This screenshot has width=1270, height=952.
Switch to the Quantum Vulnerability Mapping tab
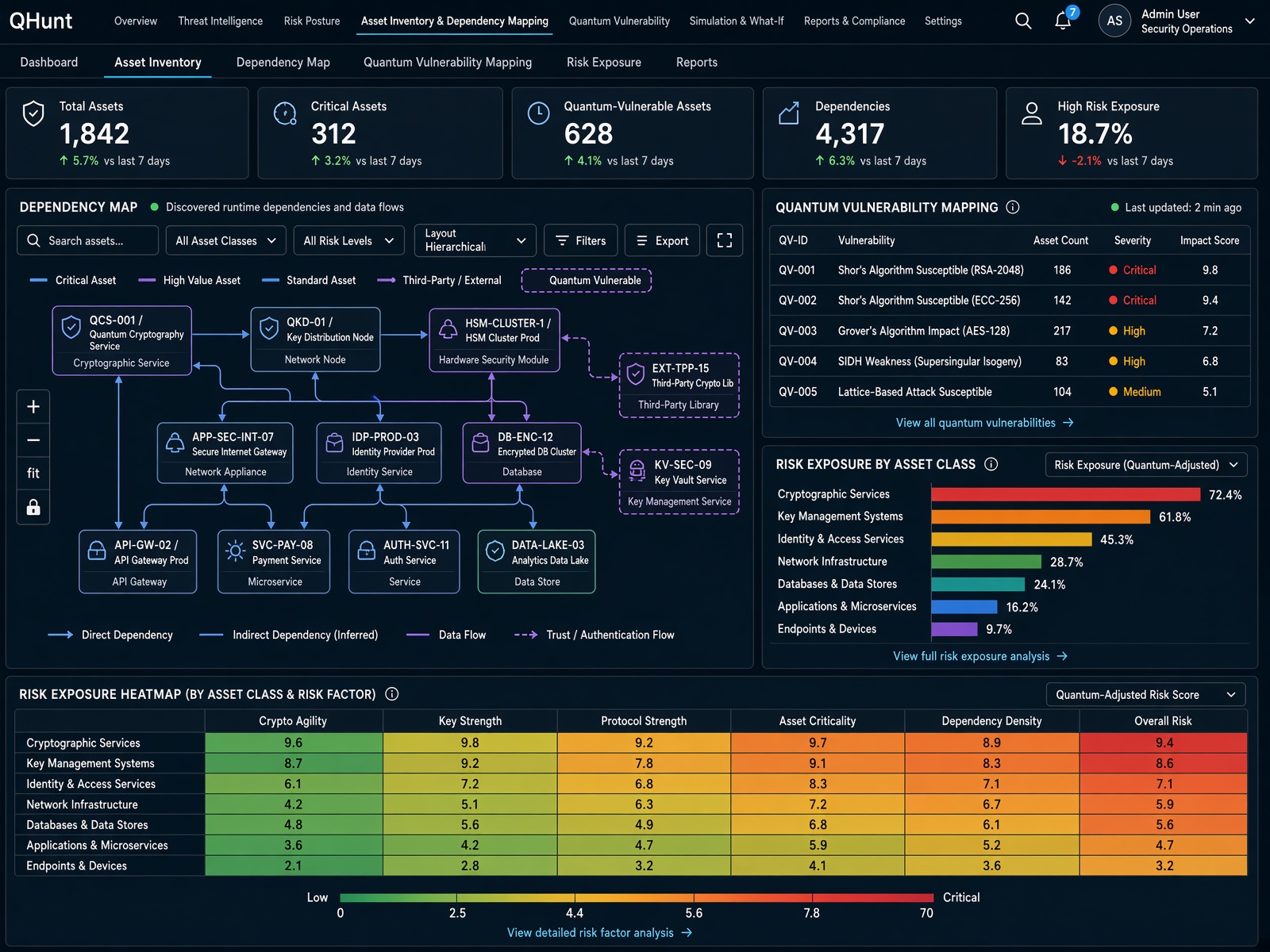click(448, 62)
